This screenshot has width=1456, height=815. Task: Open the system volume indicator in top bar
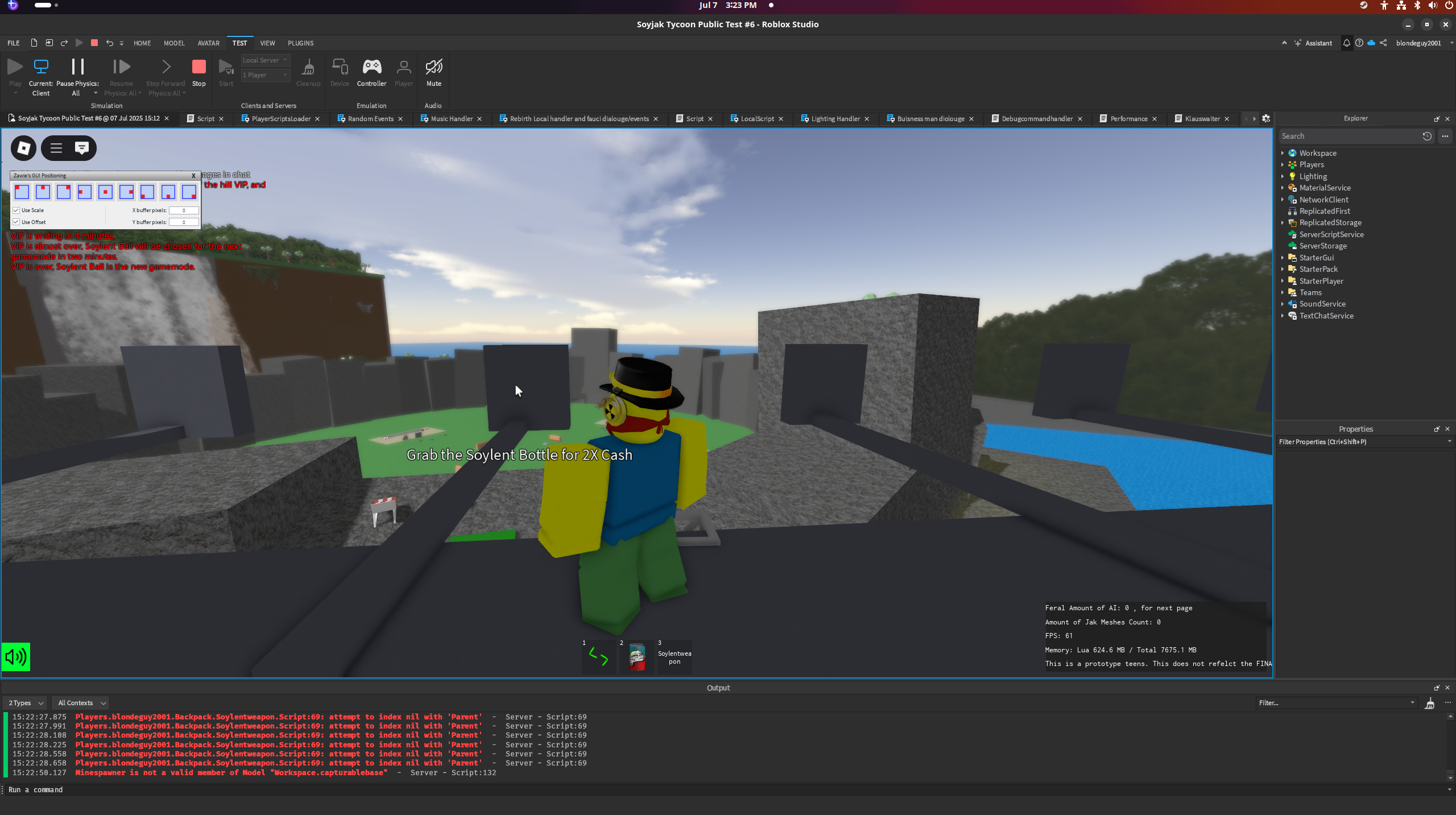pyautogui.click(x=1432, y=6)
